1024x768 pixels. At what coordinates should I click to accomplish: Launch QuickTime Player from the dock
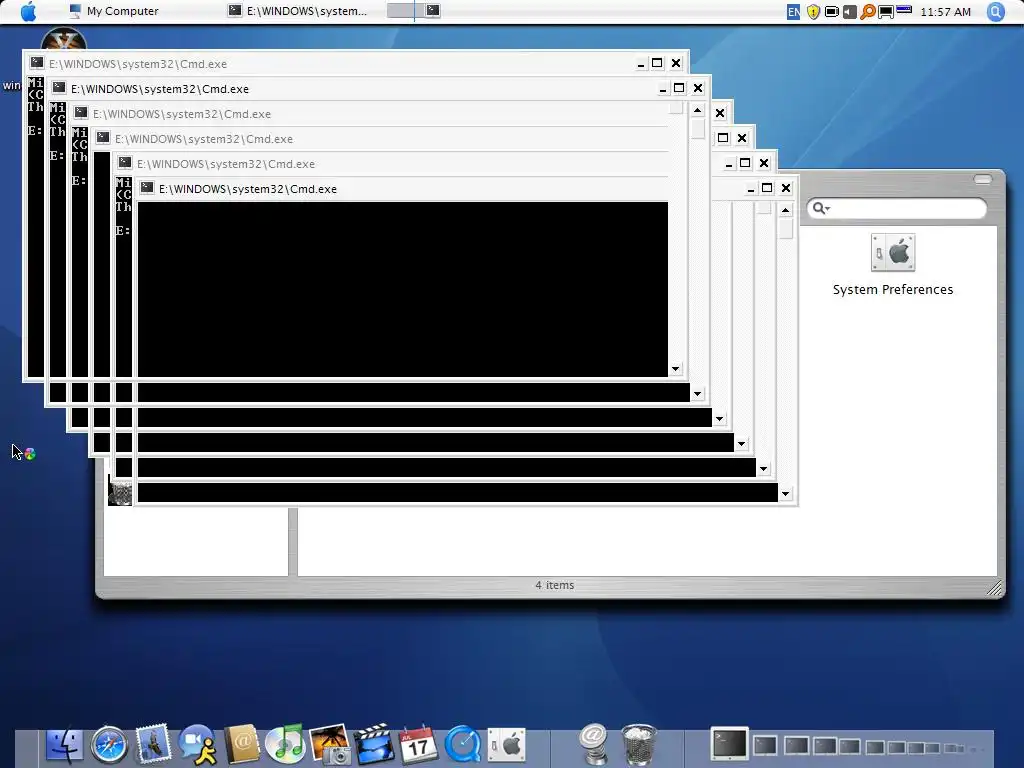462,744
